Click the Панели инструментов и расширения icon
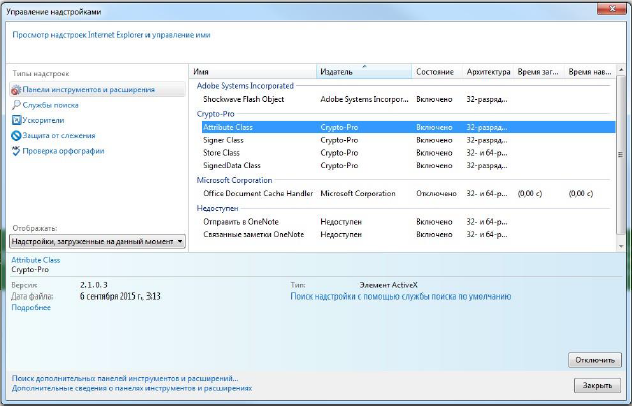The image size is (632, 410). [16, 90]
